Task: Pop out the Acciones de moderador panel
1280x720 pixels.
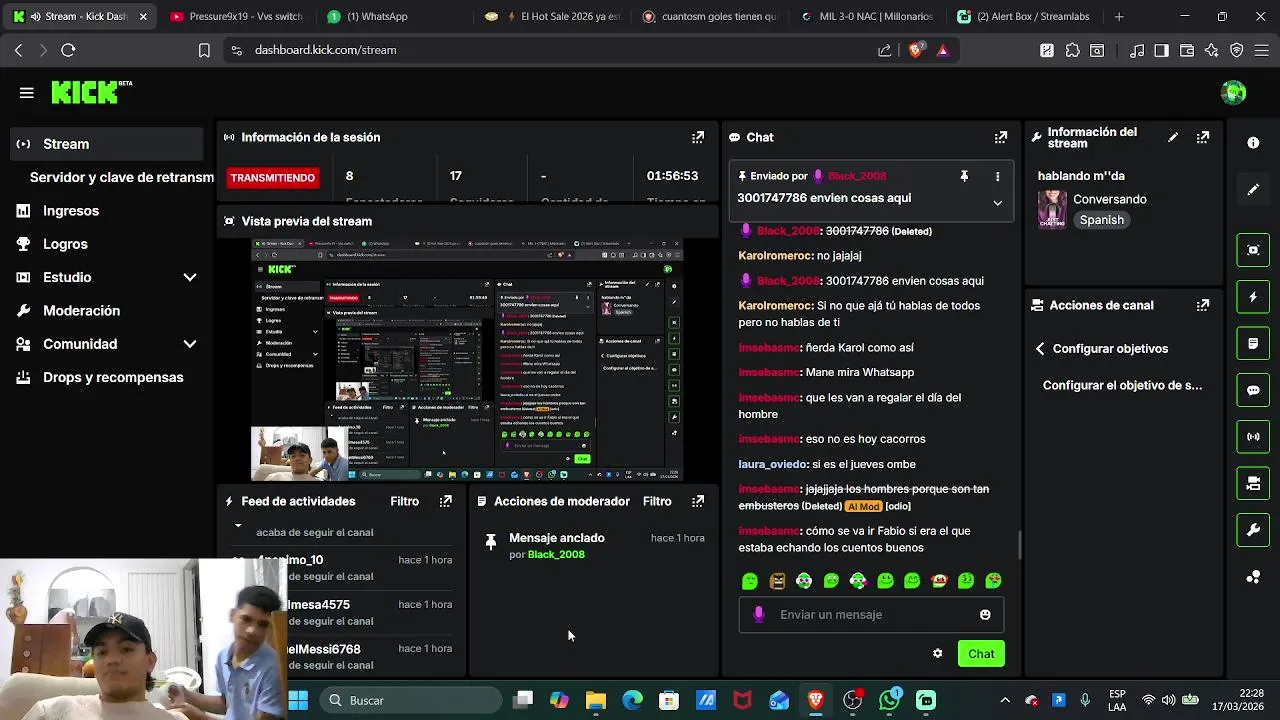Action: [x=698, y=501]
